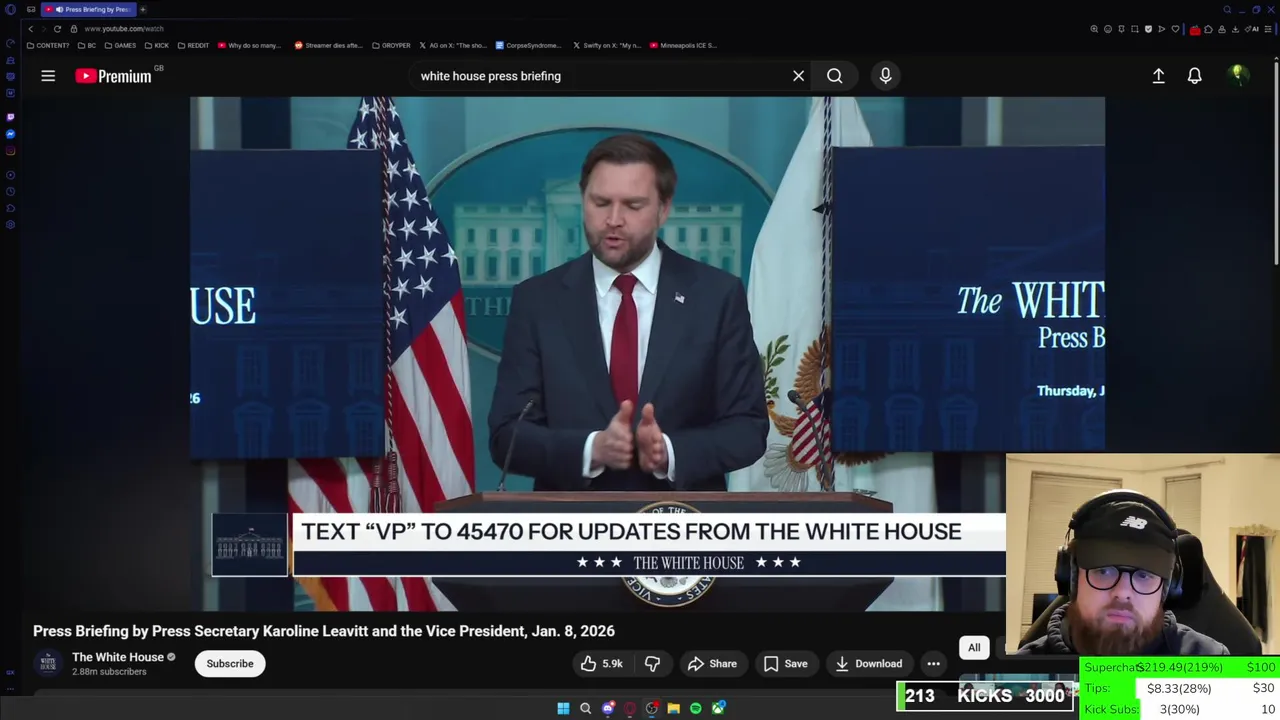The width and height of the screenshot is (1280, 720).
Task: Open the red extension icon
Action: coord(1195,30)
